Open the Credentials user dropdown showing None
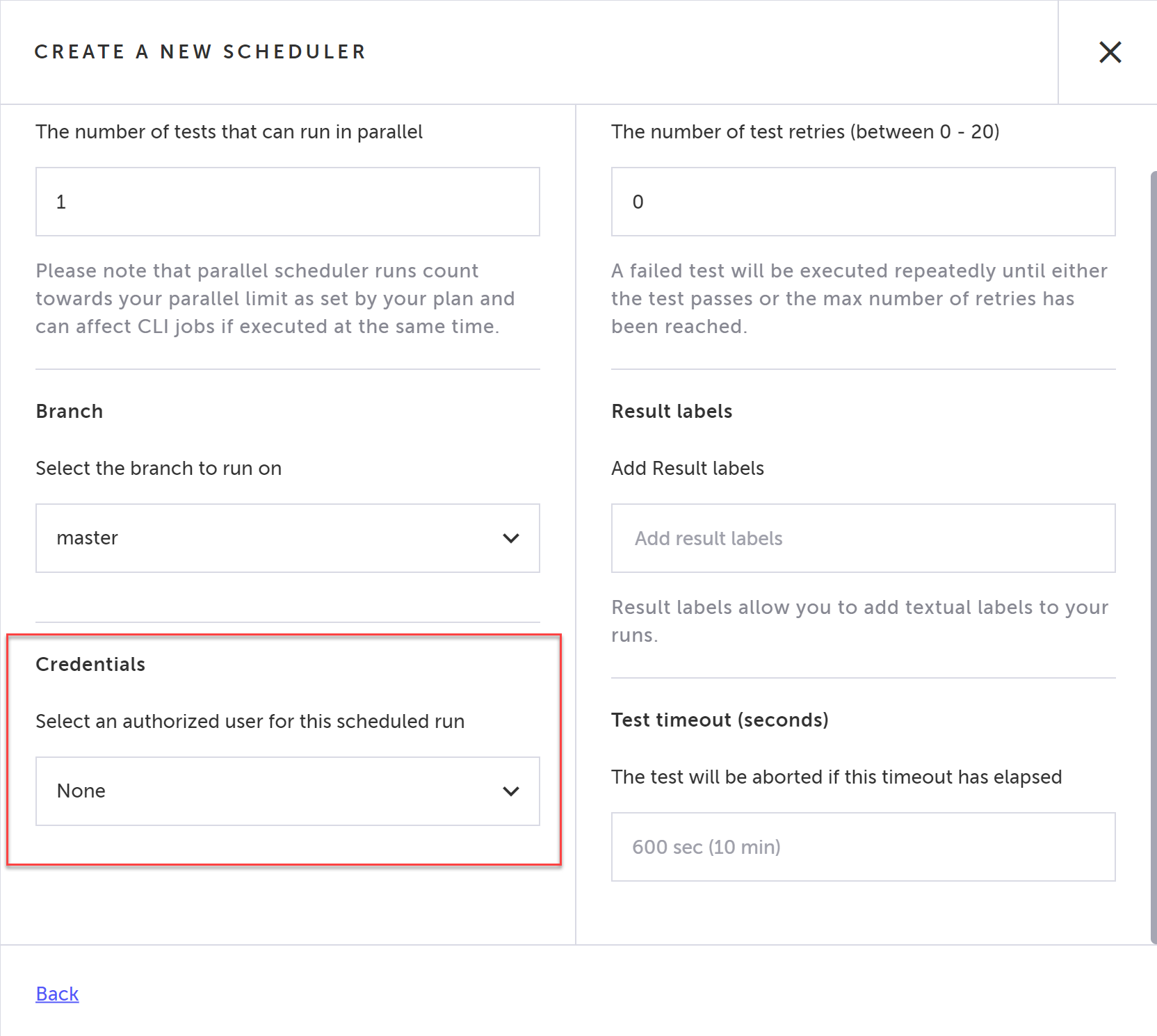Screen dimensions: 1157x1036 [x=287, y=791]
